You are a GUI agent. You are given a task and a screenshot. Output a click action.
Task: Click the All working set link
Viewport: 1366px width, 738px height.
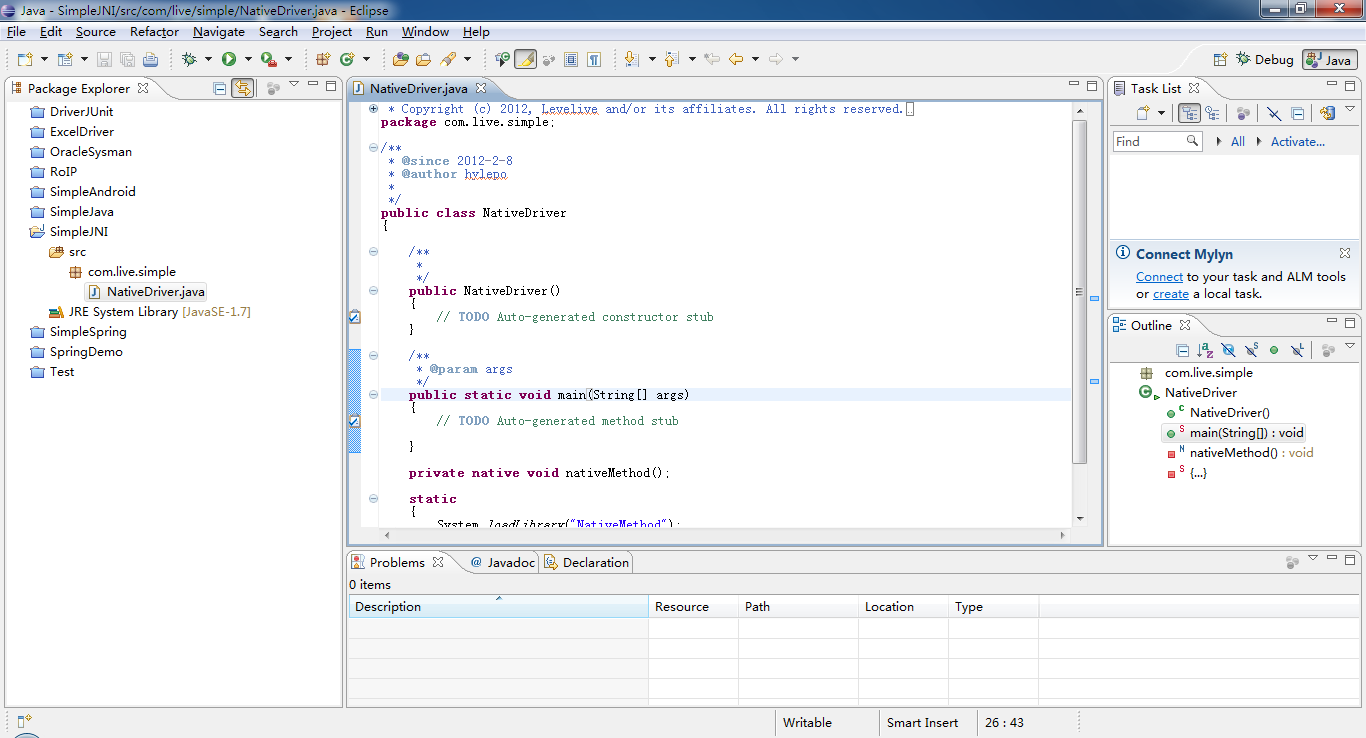[x=1238, y=142]
